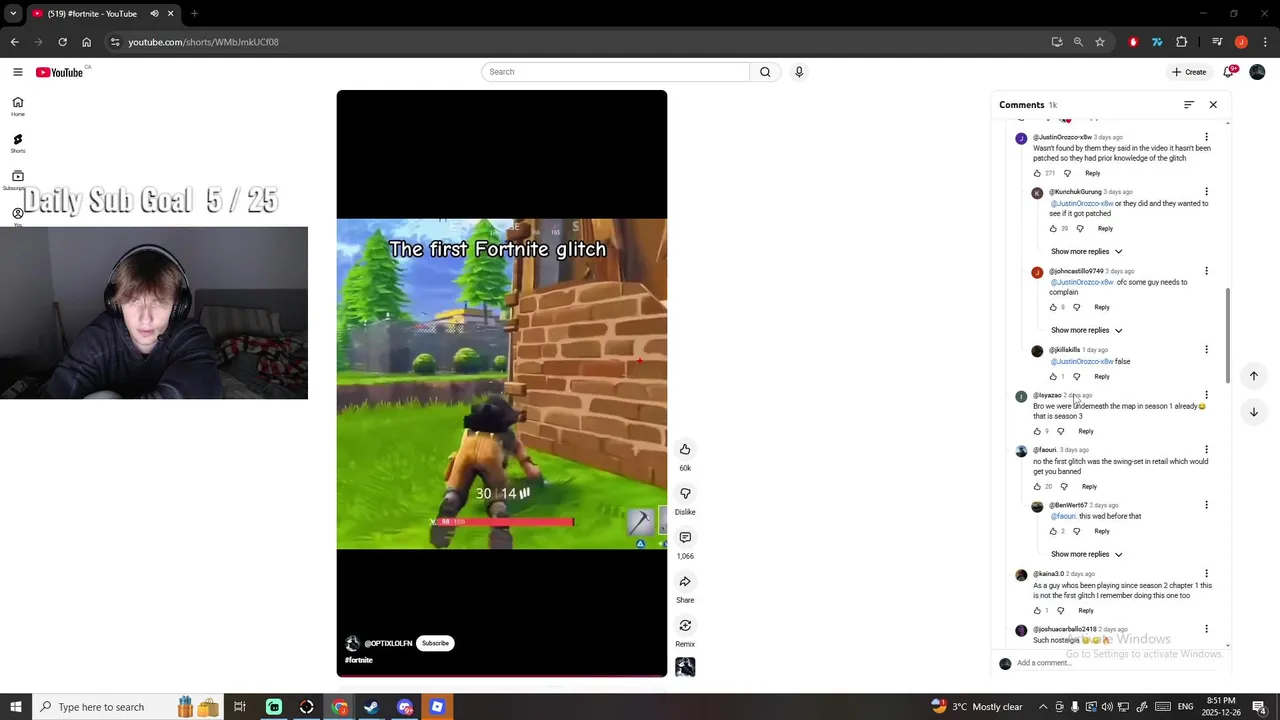Like lsyazao's comment
Image resolution: width=1280 pixels, height=720 pixels.
click(x=1037, y=432)
